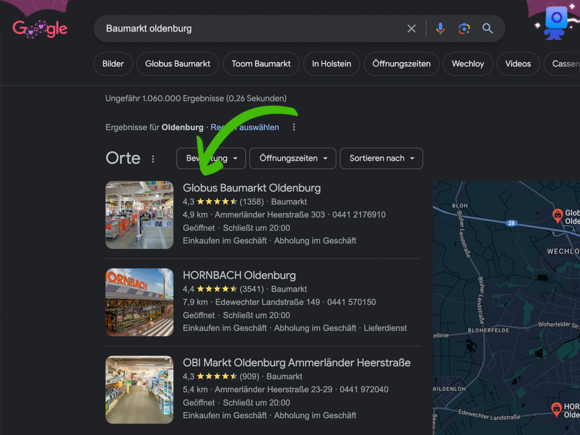This screenshot has height=435, width=580.
Task: Click the Globus Baumarkt store photo thumbnail
Action: point(139,215)
